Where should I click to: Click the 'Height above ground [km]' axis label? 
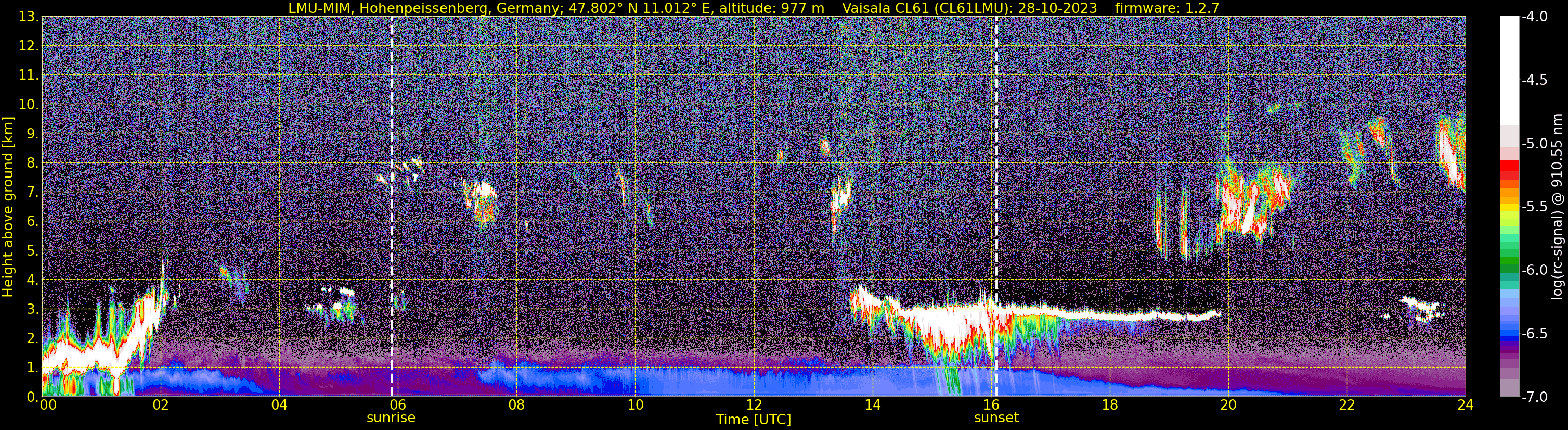click(8, 207)
